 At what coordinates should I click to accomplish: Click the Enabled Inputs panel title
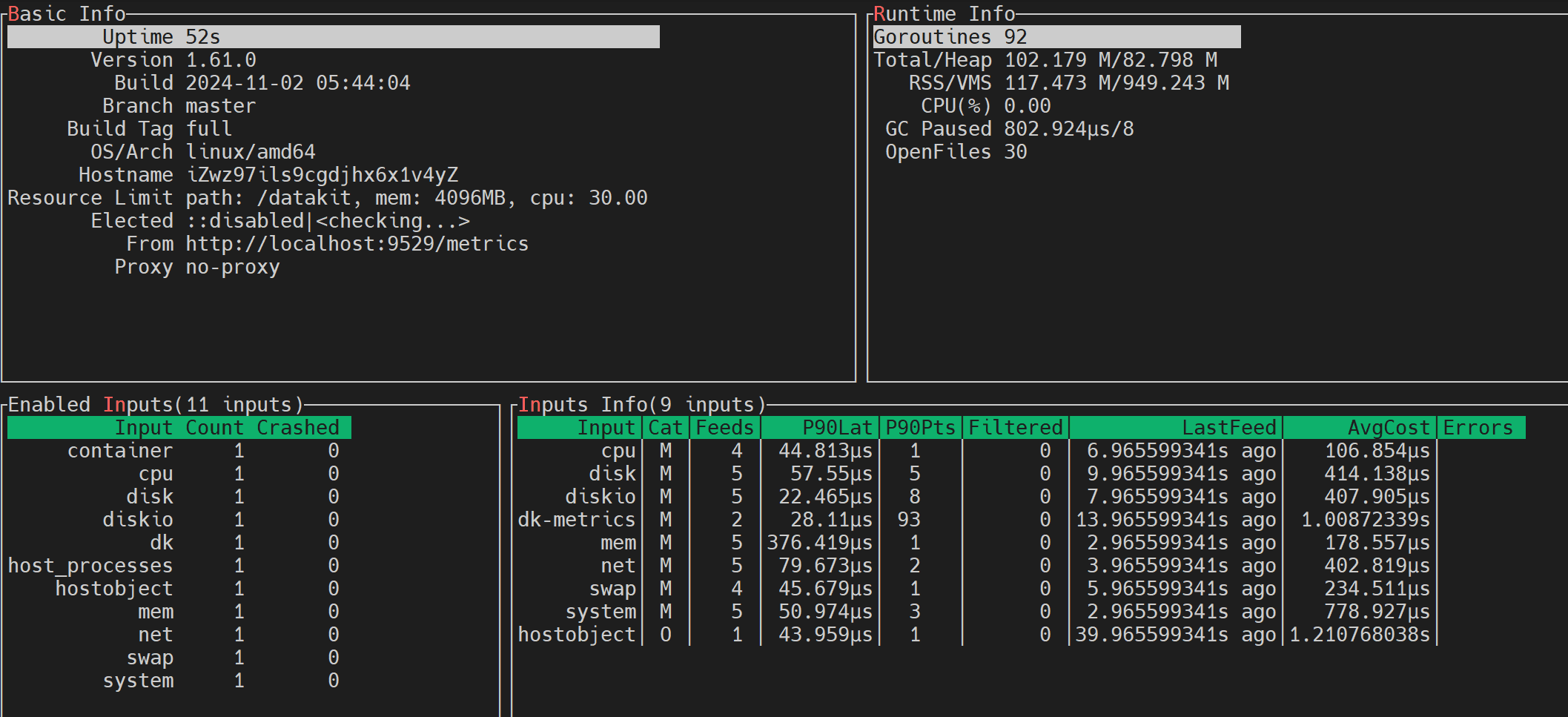tap(156, 405)
